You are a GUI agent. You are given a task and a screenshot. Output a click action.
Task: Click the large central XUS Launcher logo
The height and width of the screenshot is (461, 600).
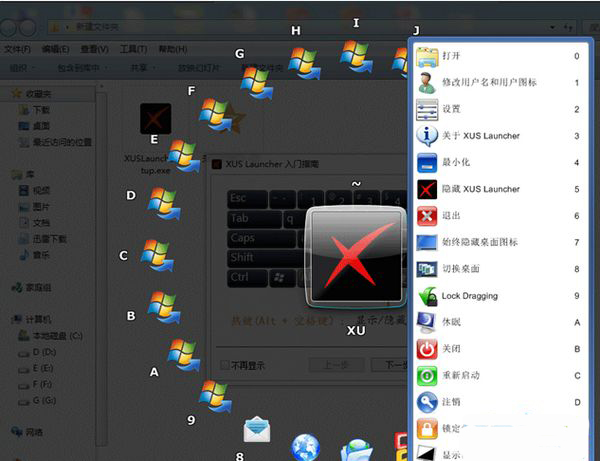[356, 257]
